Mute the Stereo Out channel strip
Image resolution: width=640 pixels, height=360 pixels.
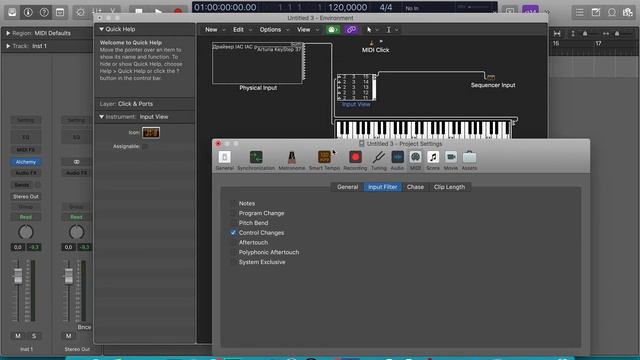click(69, 336)
